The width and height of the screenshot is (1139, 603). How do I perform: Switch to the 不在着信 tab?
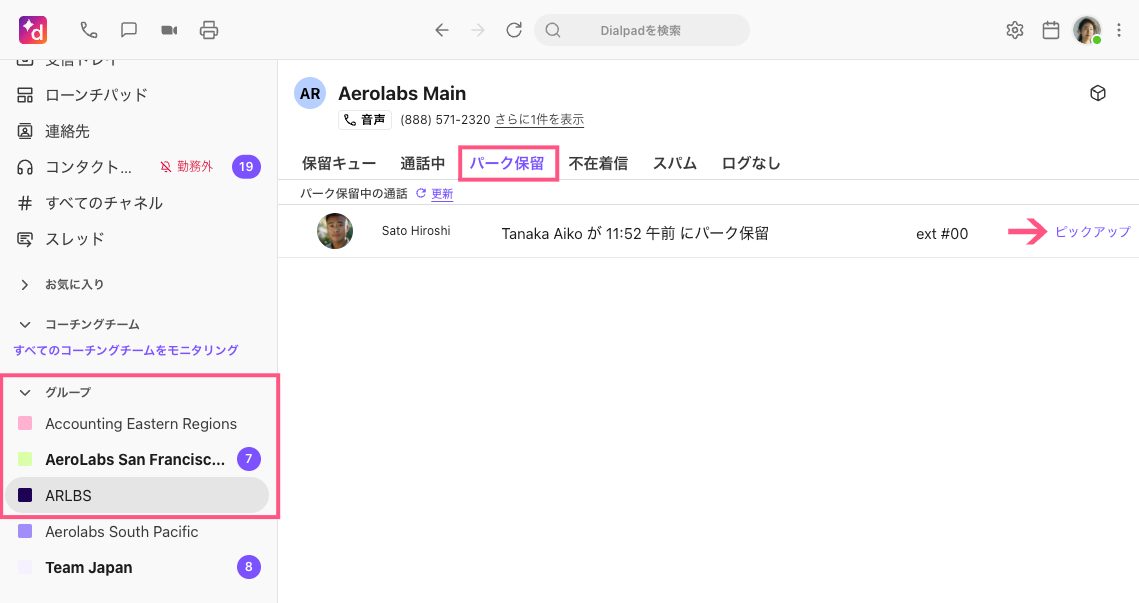pyautogui.click(x=598, y=163)
